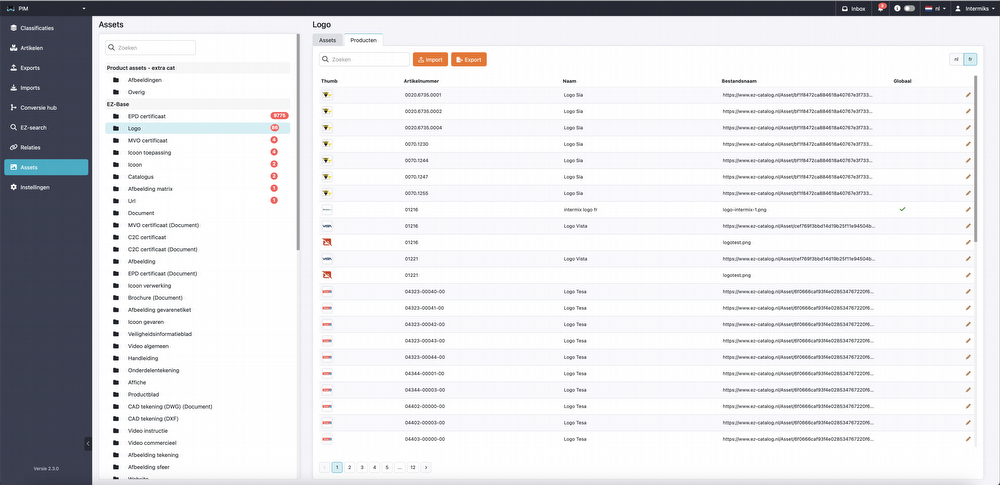Click the Instellingen gear icon
The height and width of the screenshot is (485, 1000).
pos(13,187)
